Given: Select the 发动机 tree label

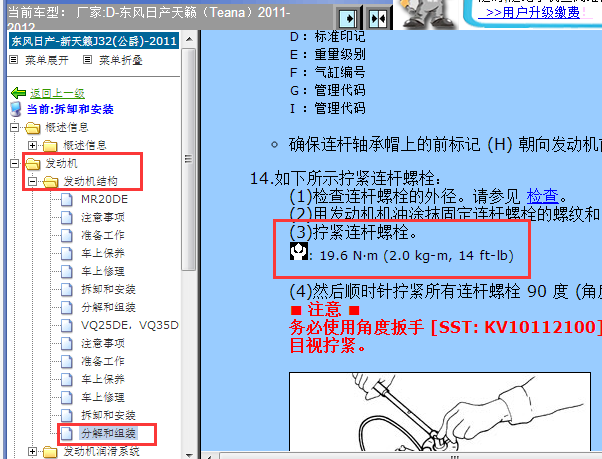Looking at the screenshot, I should click(61, 163).
